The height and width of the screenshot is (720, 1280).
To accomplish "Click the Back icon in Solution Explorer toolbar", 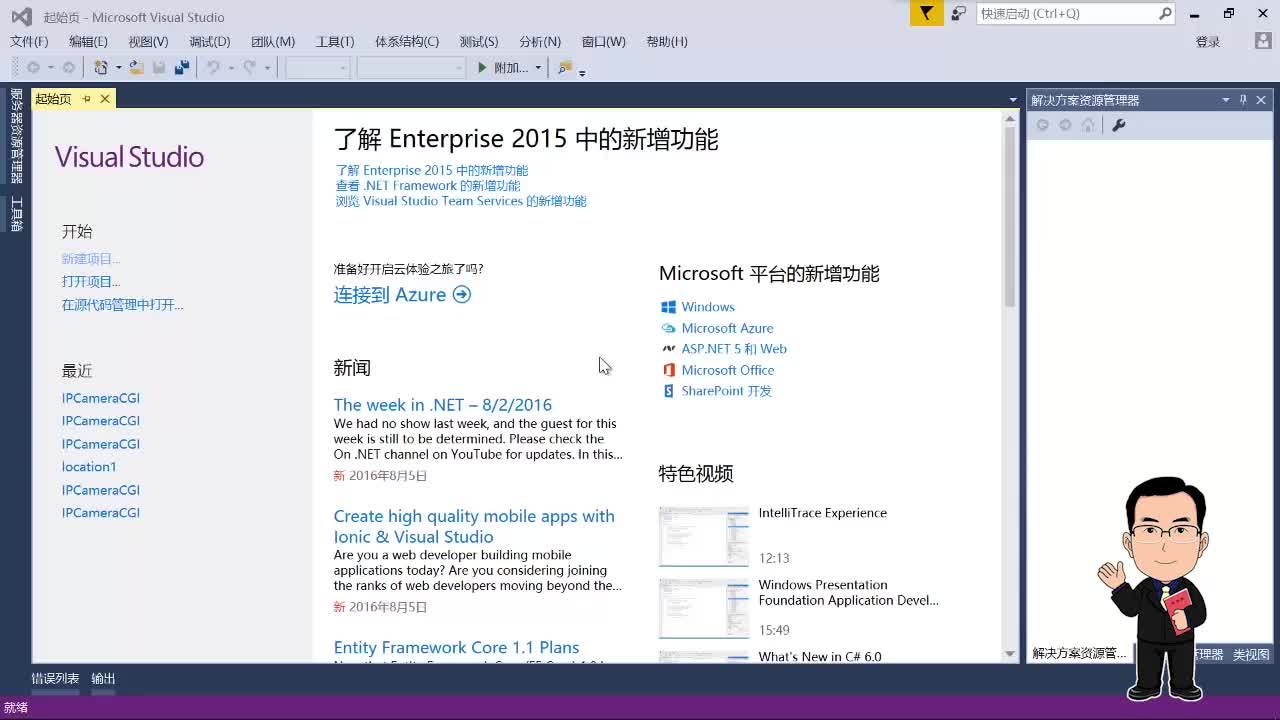I will point(1043,125).
